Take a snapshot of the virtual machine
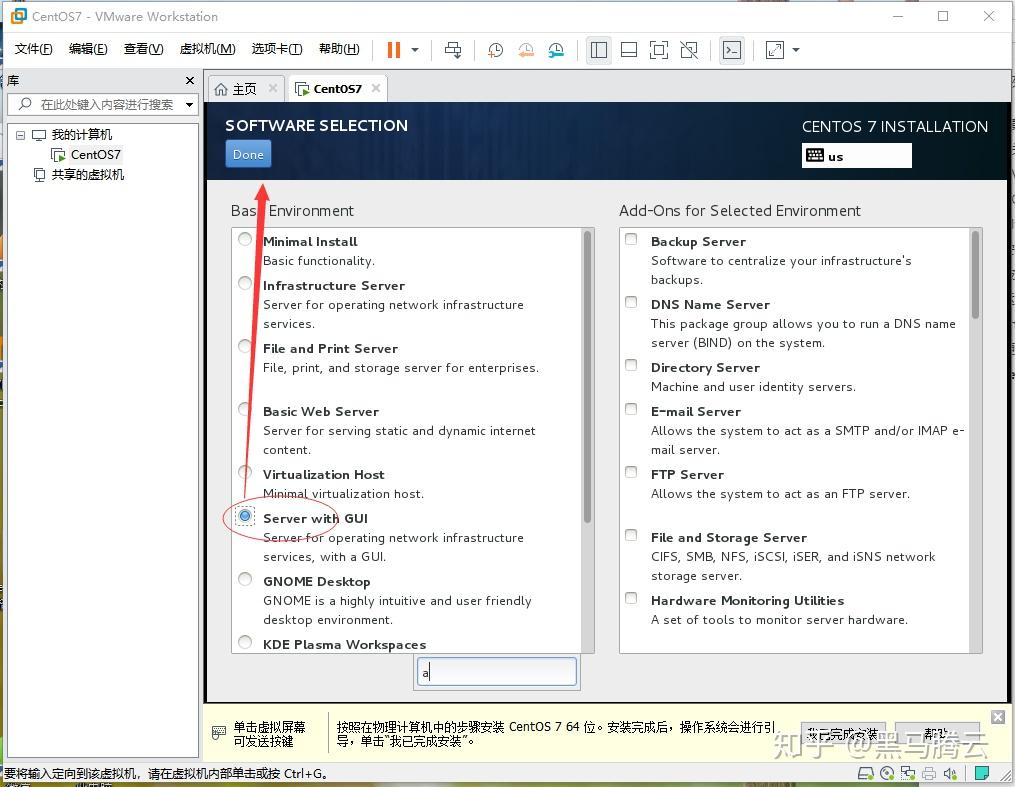Image resolution: width=1015 pixels, height=787 pixels. pos(495,49)
